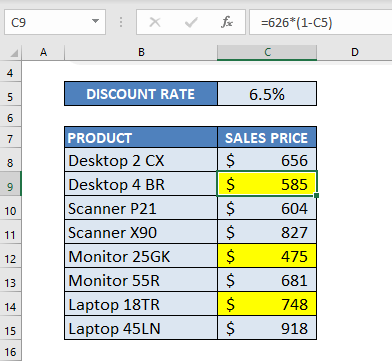Image resolution: width=392 pixels, height=361 pixels.
Task: Select the Desktop 2 CX cell
Action: [x=141, y=160]
